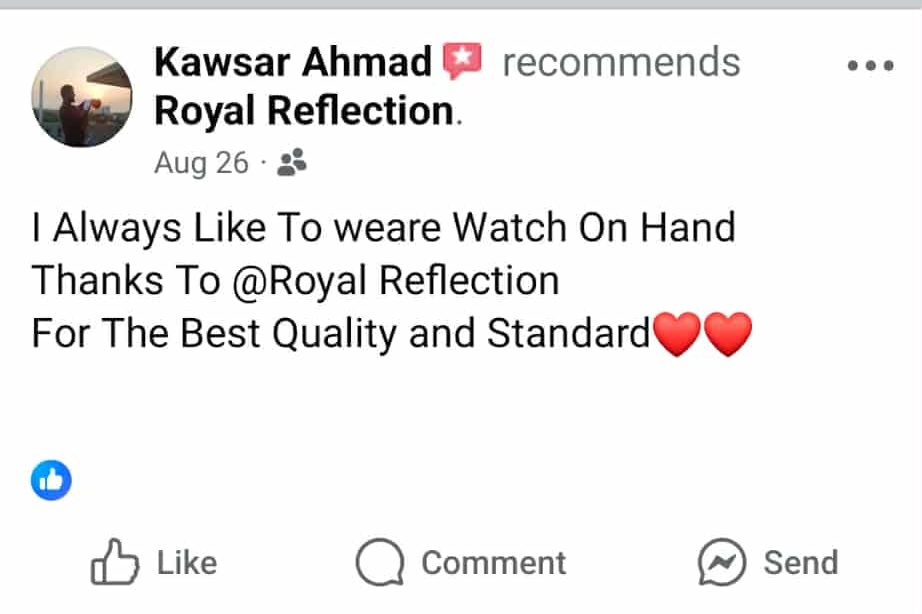Screen dimensions: 922x614
Task: Click the @Royal Reflection mention in post
Action: point(396,280)
